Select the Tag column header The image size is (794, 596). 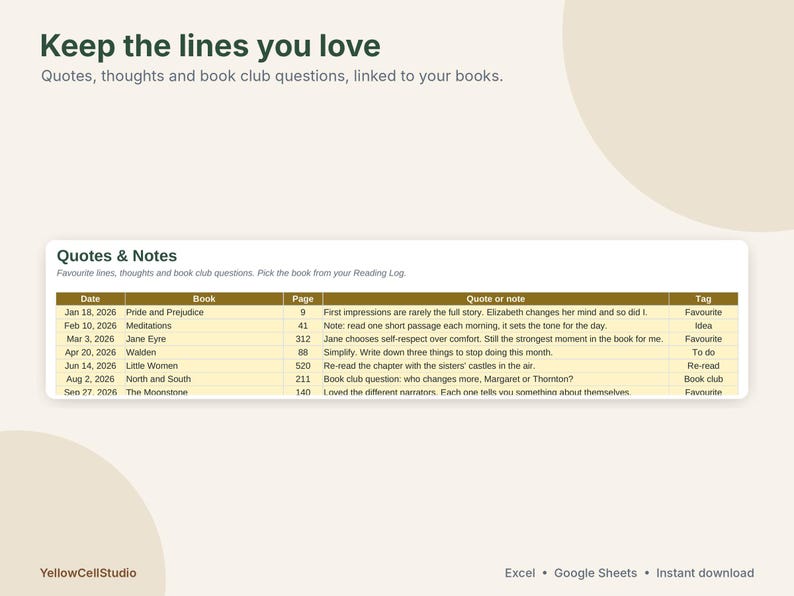coord(703,299)
